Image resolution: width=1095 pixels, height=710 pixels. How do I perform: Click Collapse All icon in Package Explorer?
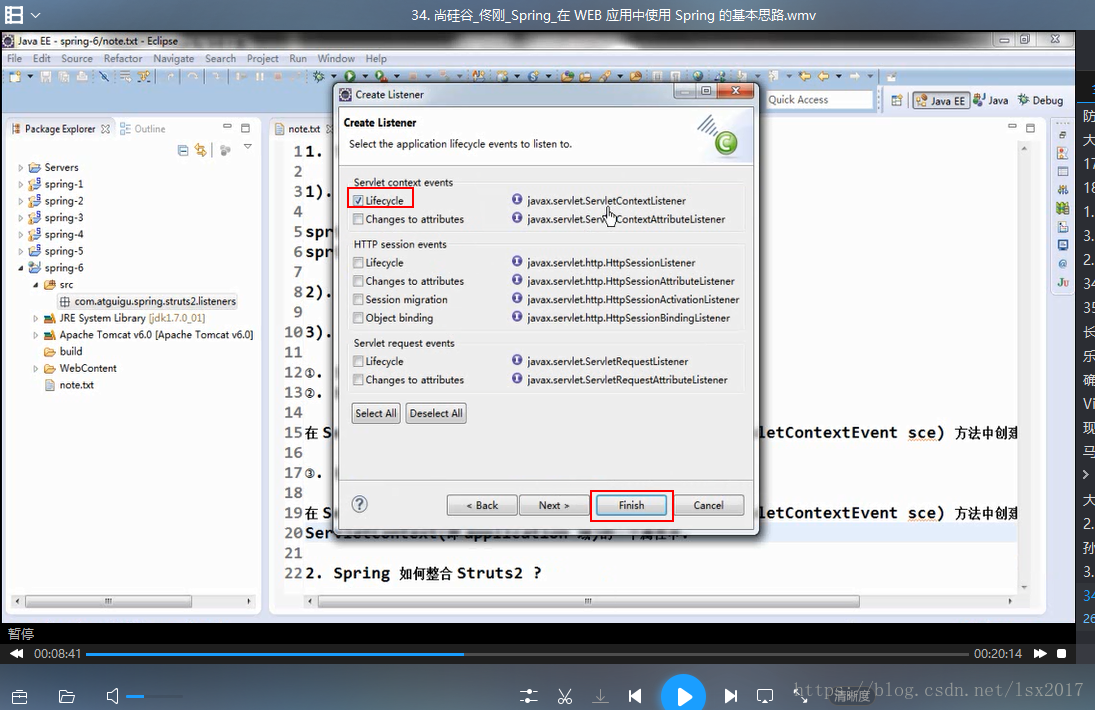pyautogui.click(x=183, y=150)
